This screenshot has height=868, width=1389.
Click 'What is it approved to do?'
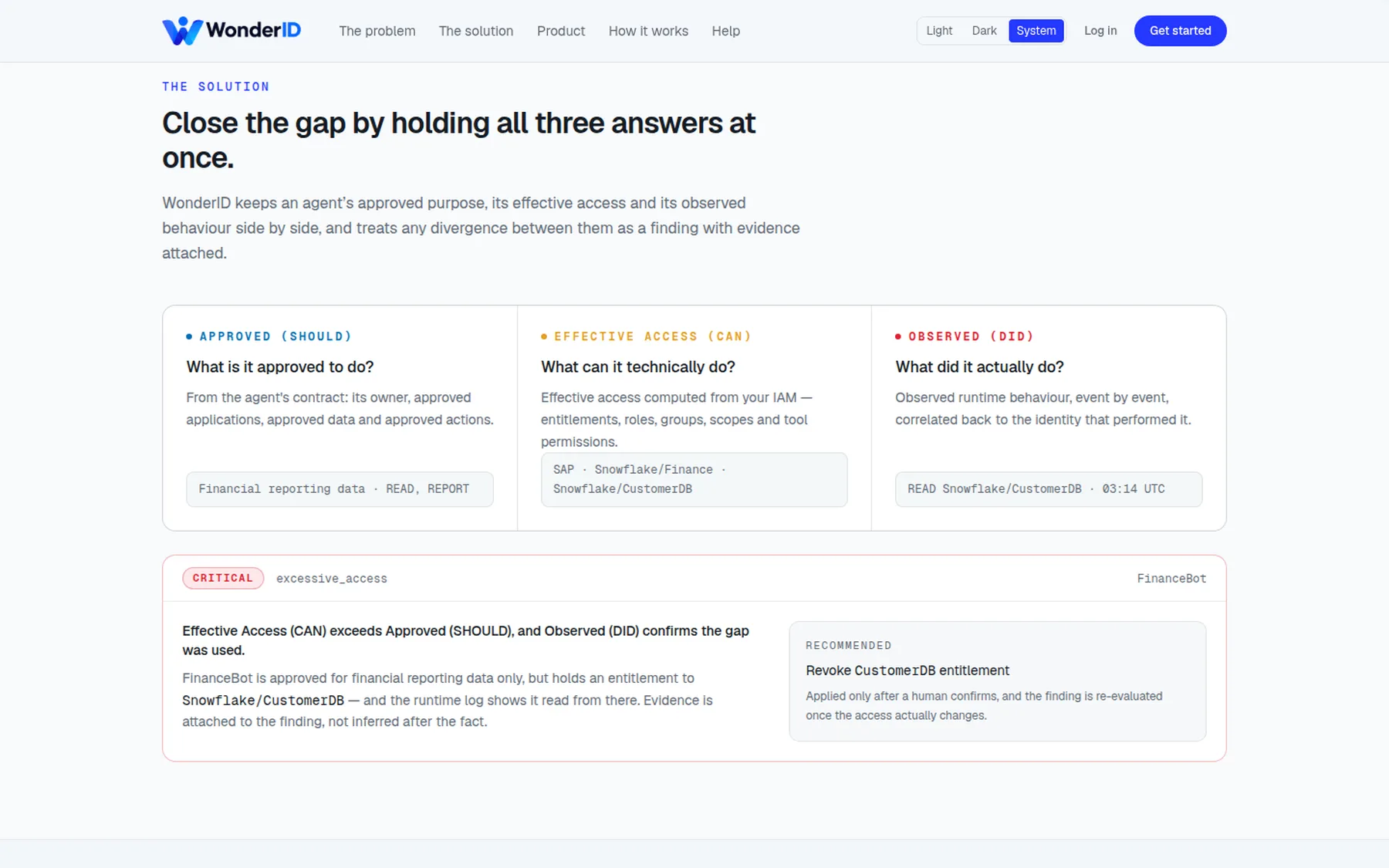tap(279, 367)
